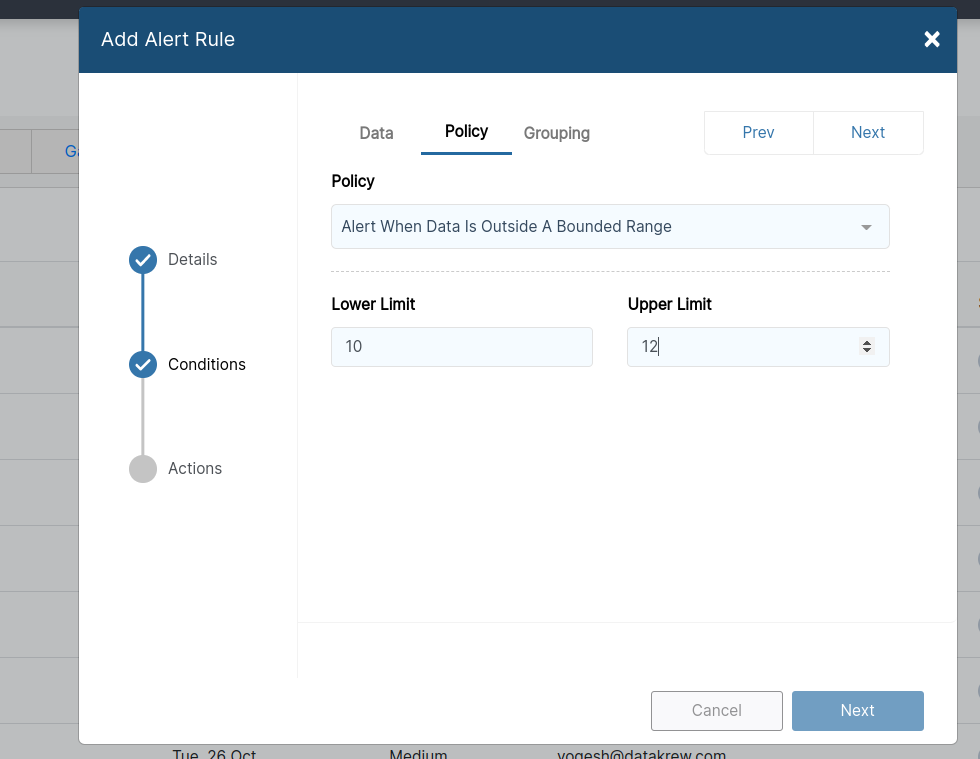The width and height of the screenshot is (980, 759).
Task: Select the Actions step circle icon
Action: [142, 468]
